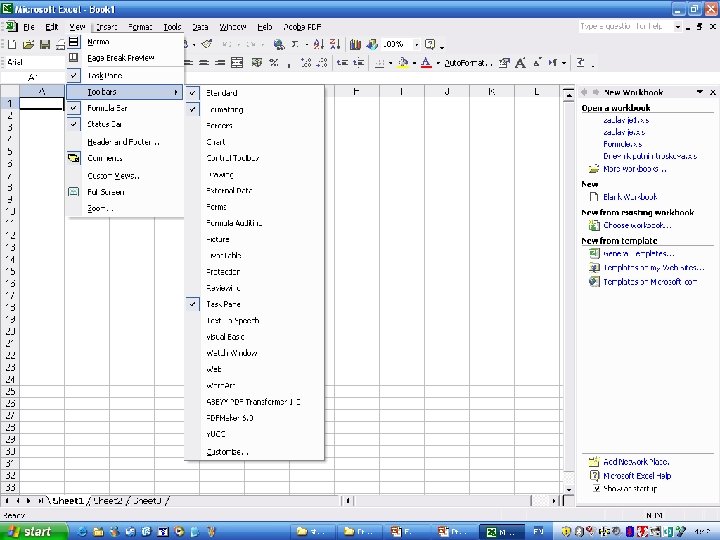This screenshot has width=720, height=540.
Task: Click the Save toolbar icon
Action: coord(45,44)
